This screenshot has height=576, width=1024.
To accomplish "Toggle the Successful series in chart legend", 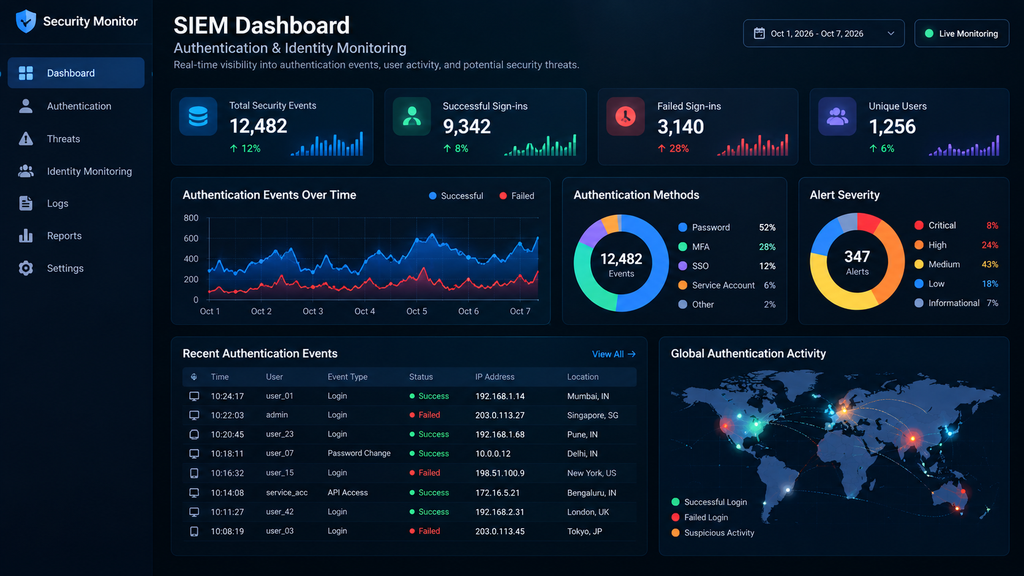I will 456,195.
